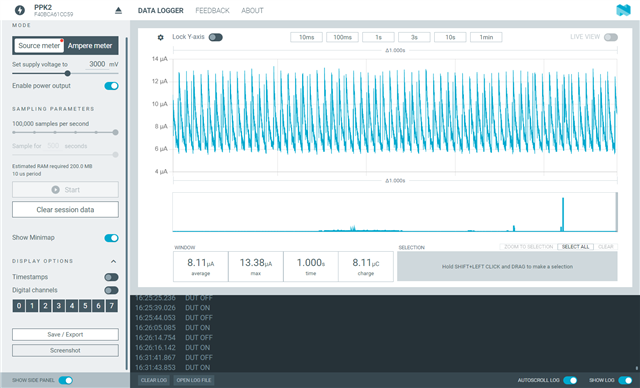640x388 pixels.
Task: Click the supply voltage mV input field
Action: [97, 64]
